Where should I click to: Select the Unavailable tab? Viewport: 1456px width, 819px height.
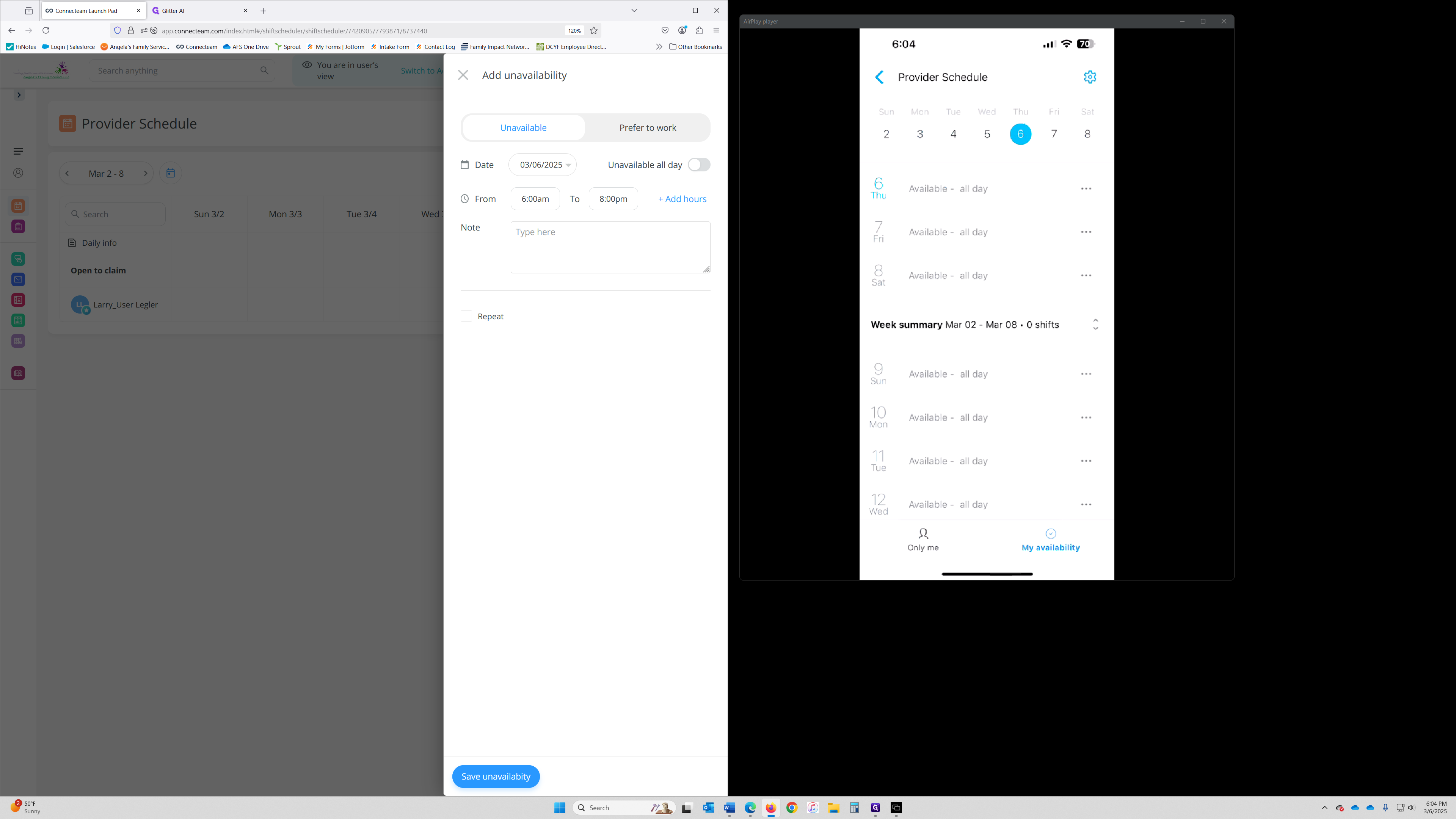(523, 128)
